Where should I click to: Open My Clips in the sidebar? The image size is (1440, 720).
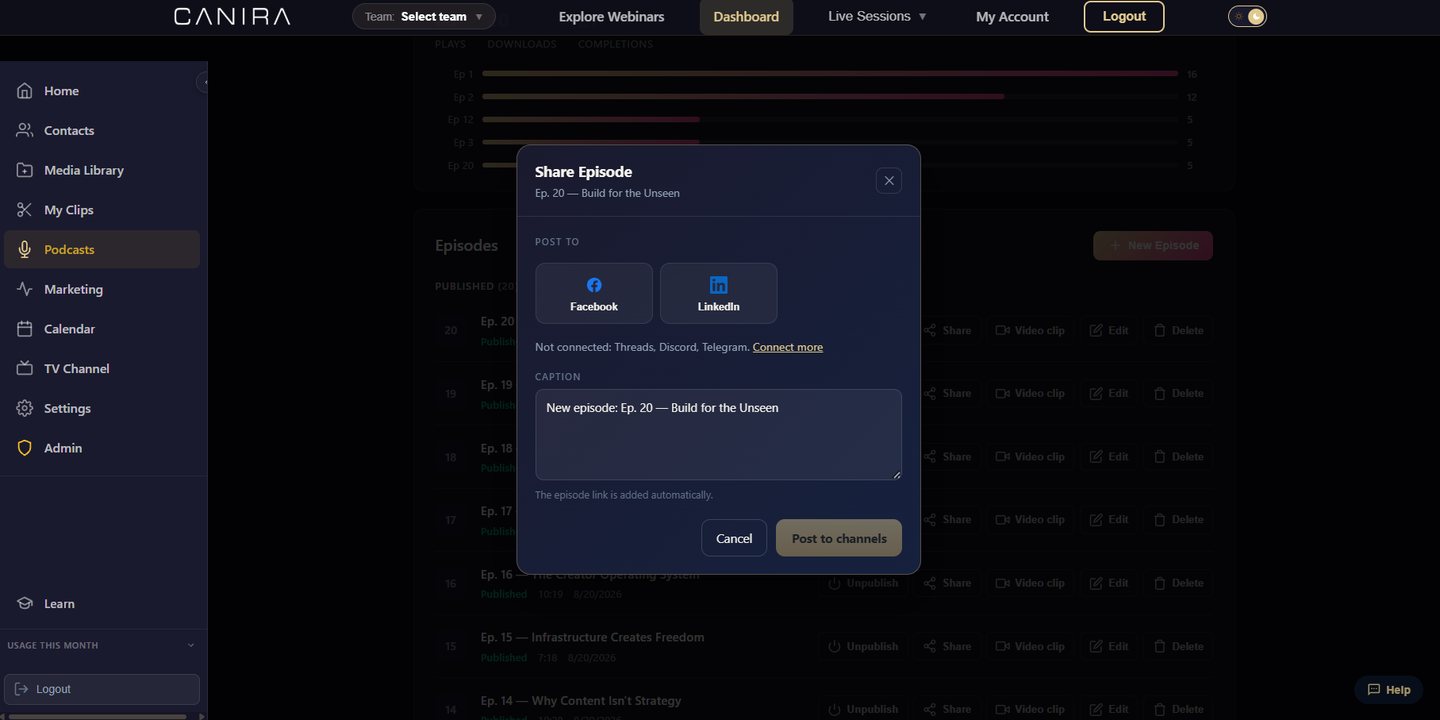click(102, 210)
